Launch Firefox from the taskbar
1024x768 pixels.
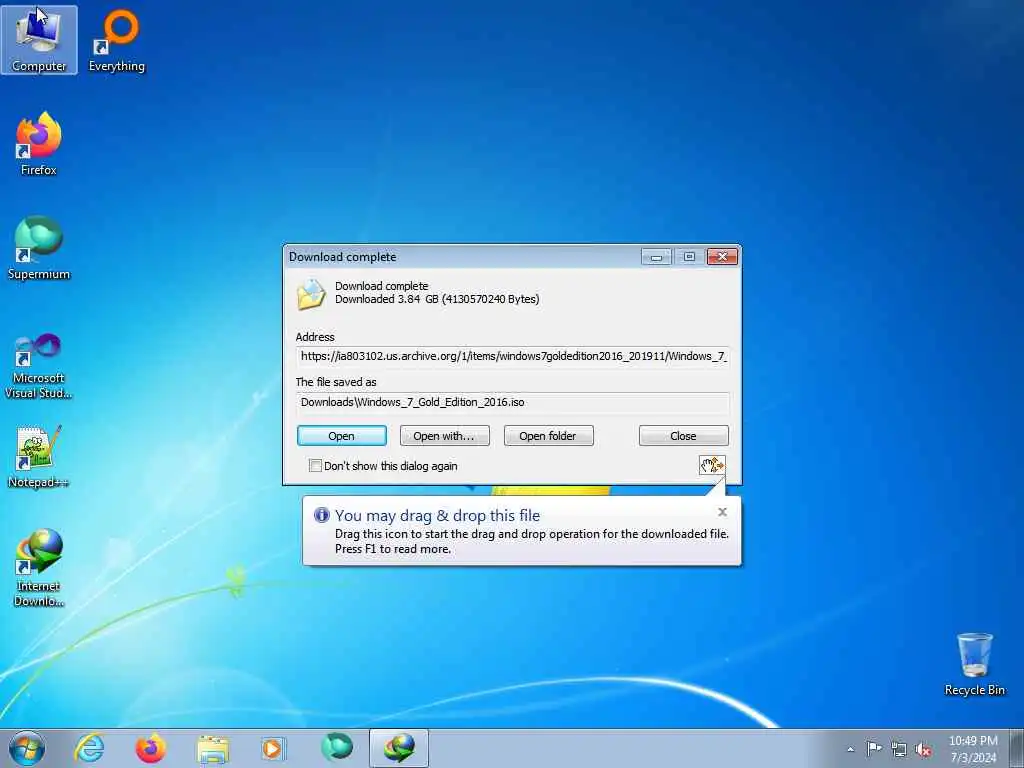pyautogui.click(x=150, y=748)
